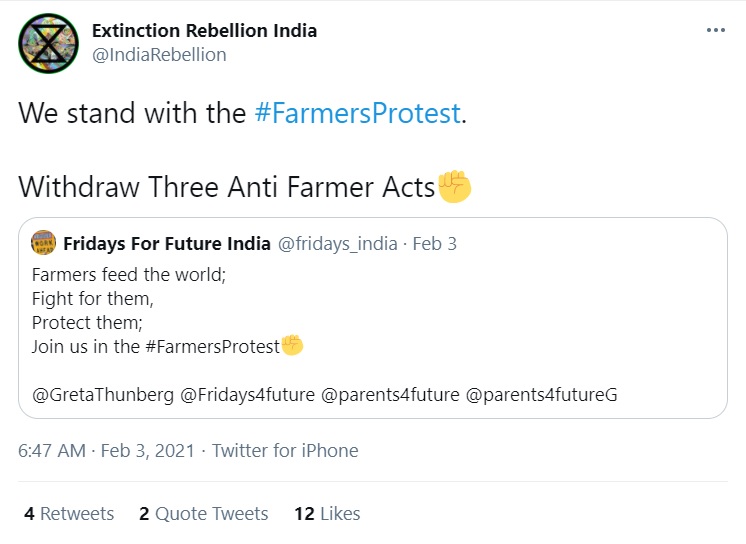The width and height of the screenshot is (746, 544).
Task: View the 2 Quote Tweets list
Action: coord(204,514)
